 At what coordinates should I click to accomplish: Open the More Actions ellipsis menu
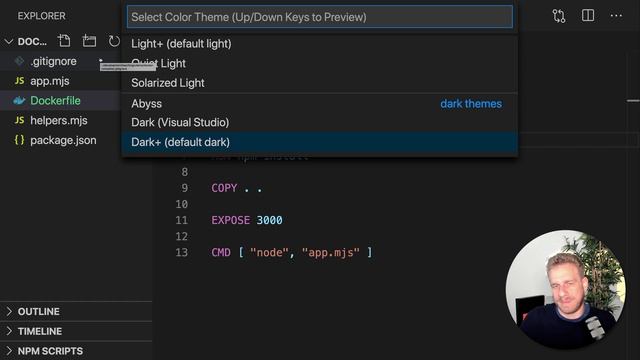[616, 16]
